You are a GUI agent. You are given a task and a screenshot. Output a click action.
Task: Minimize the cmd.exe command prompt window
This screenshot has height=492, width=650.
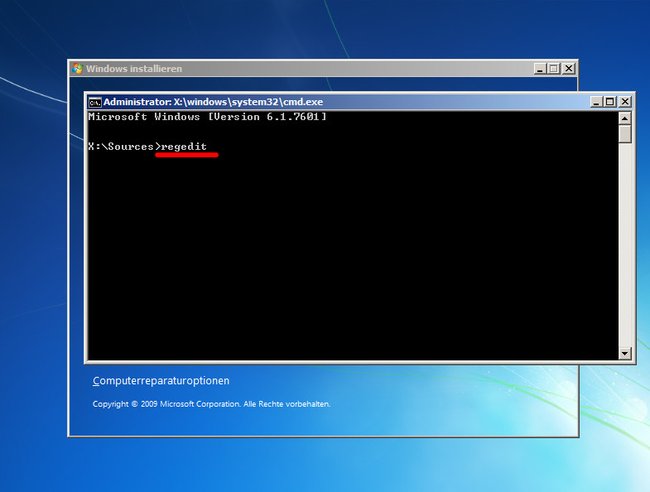(596, 102)
